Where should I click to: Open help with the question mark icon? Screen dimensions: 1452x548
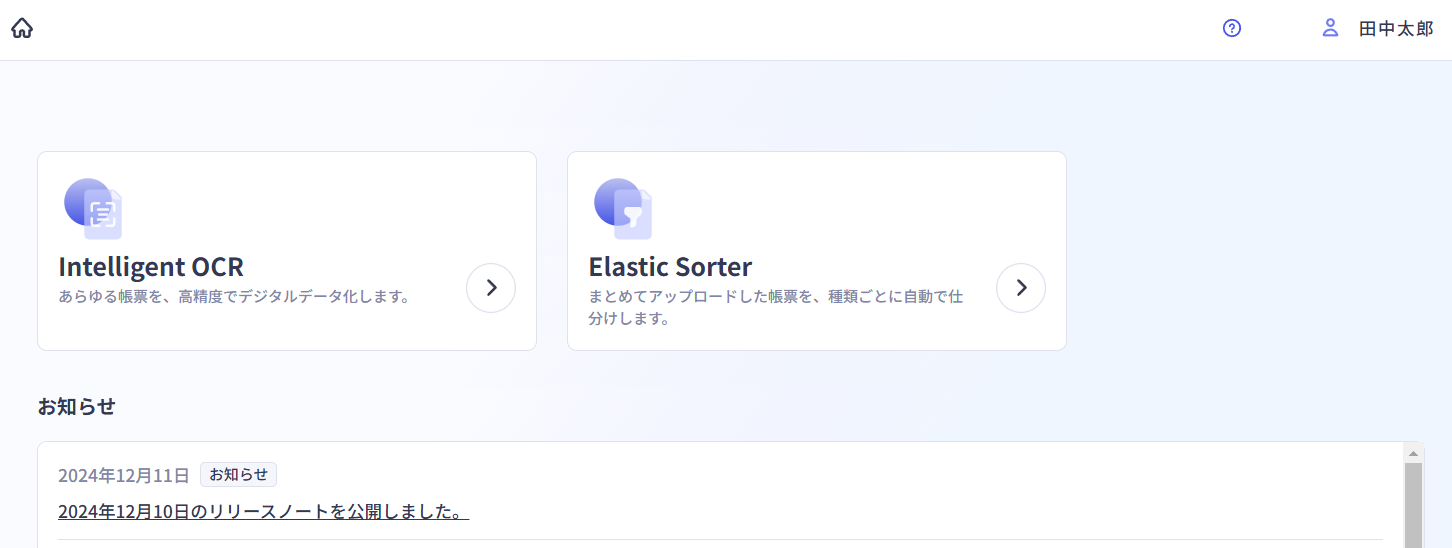(1232, 28)
